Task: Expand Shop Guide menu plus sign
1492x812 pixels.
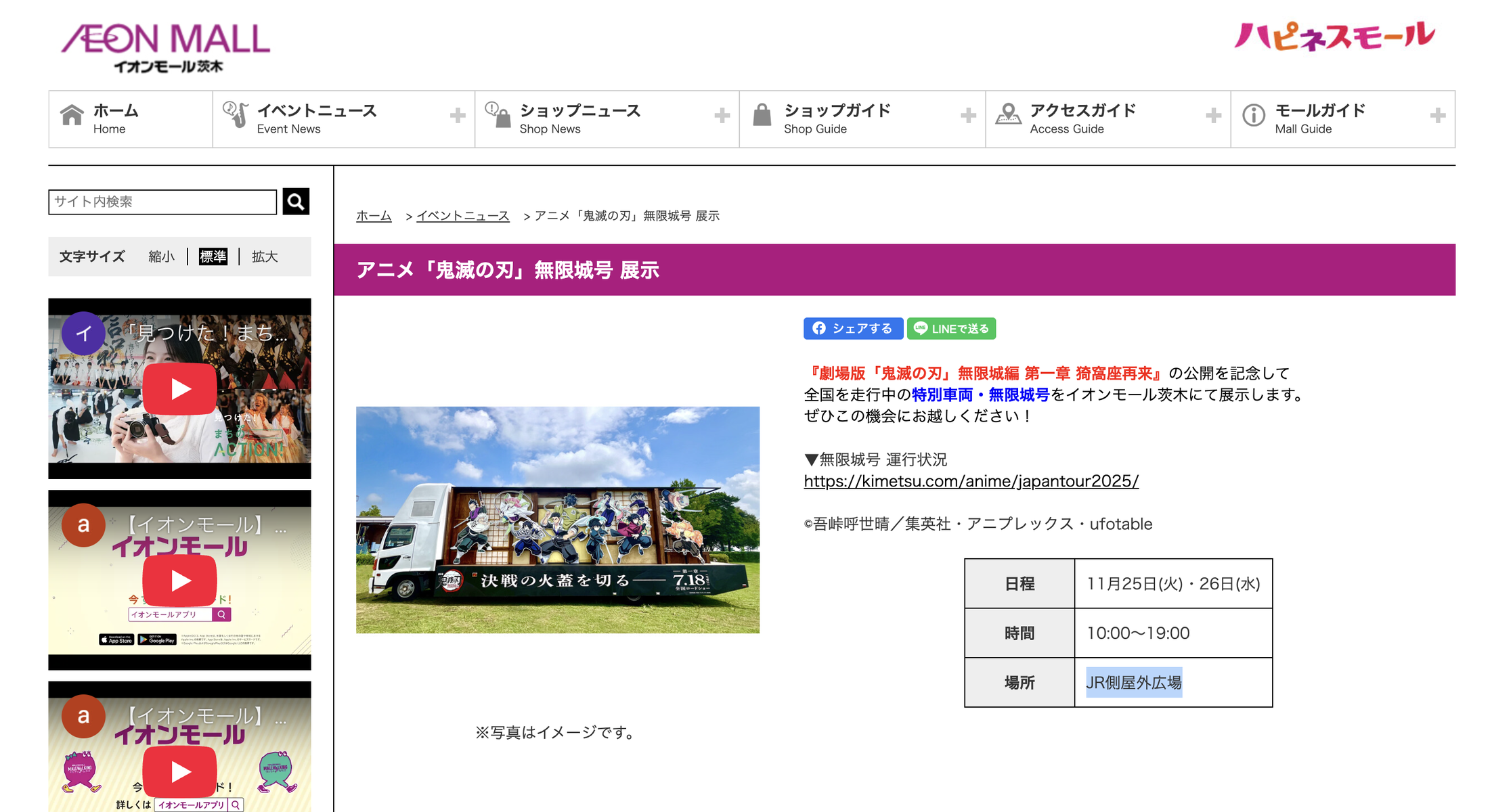Action: (x=968, y=116)
